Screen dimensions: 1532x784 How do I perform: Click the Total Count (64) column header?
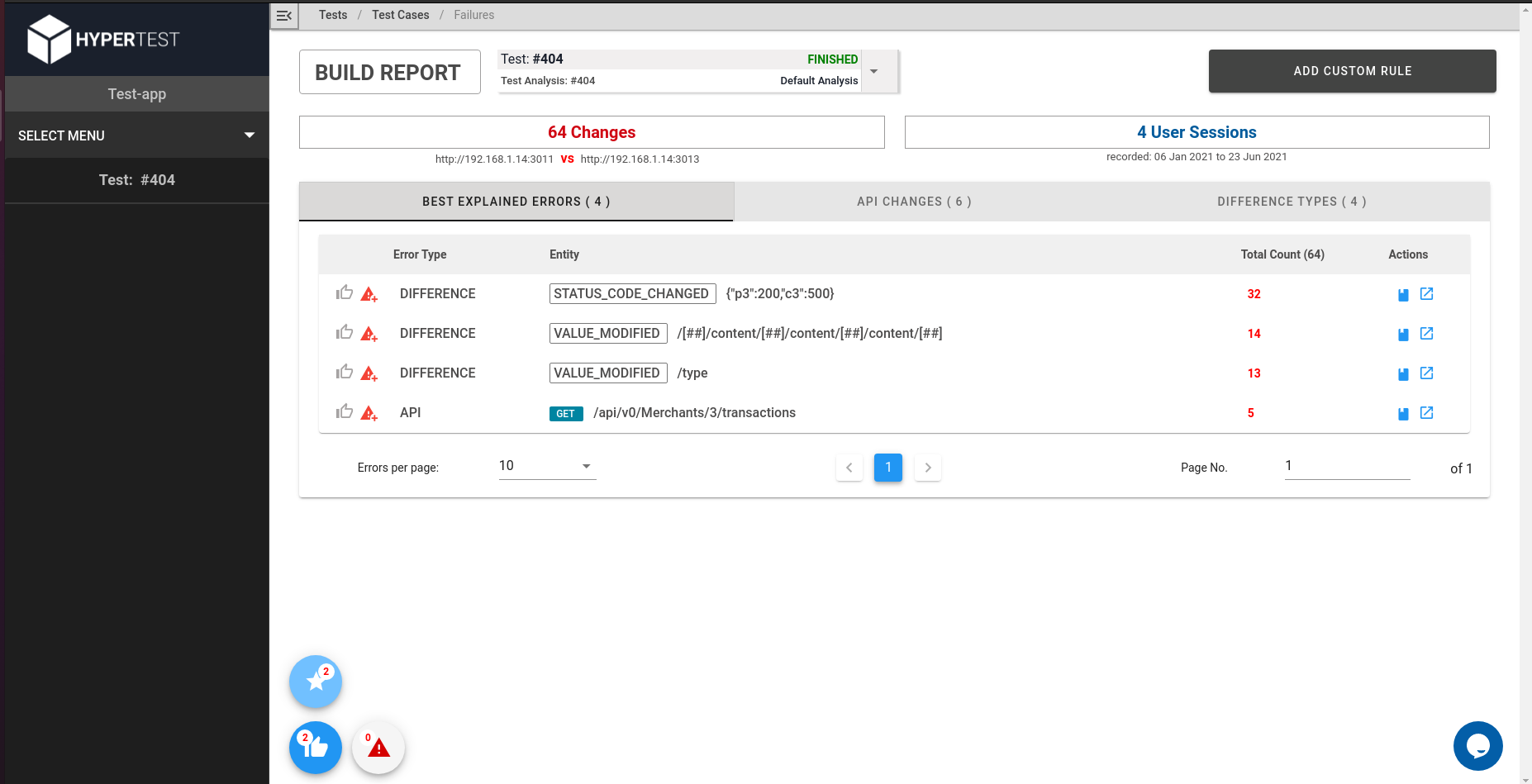tap(1282, 254)
